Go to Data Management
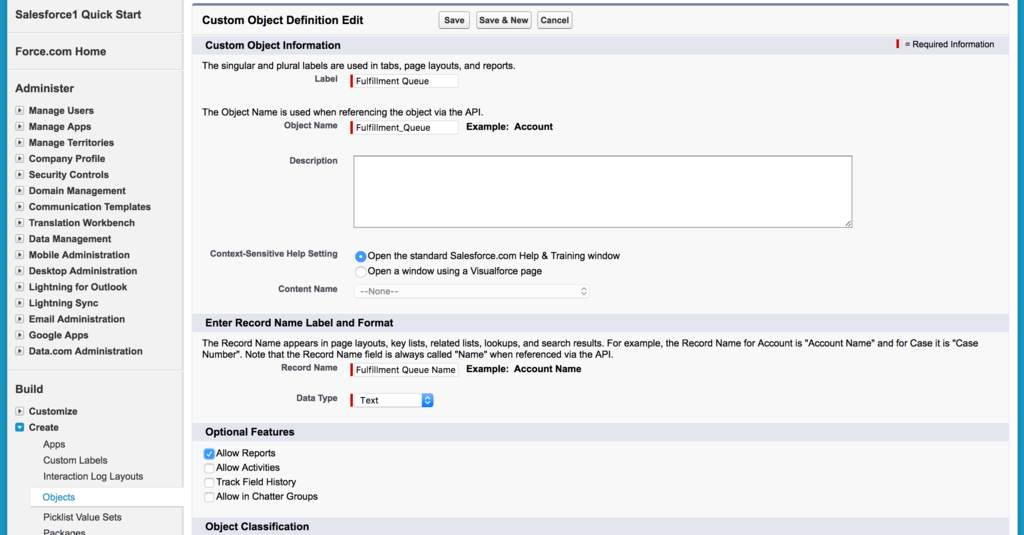The image size is (1024, 535). tap(70, 238)
